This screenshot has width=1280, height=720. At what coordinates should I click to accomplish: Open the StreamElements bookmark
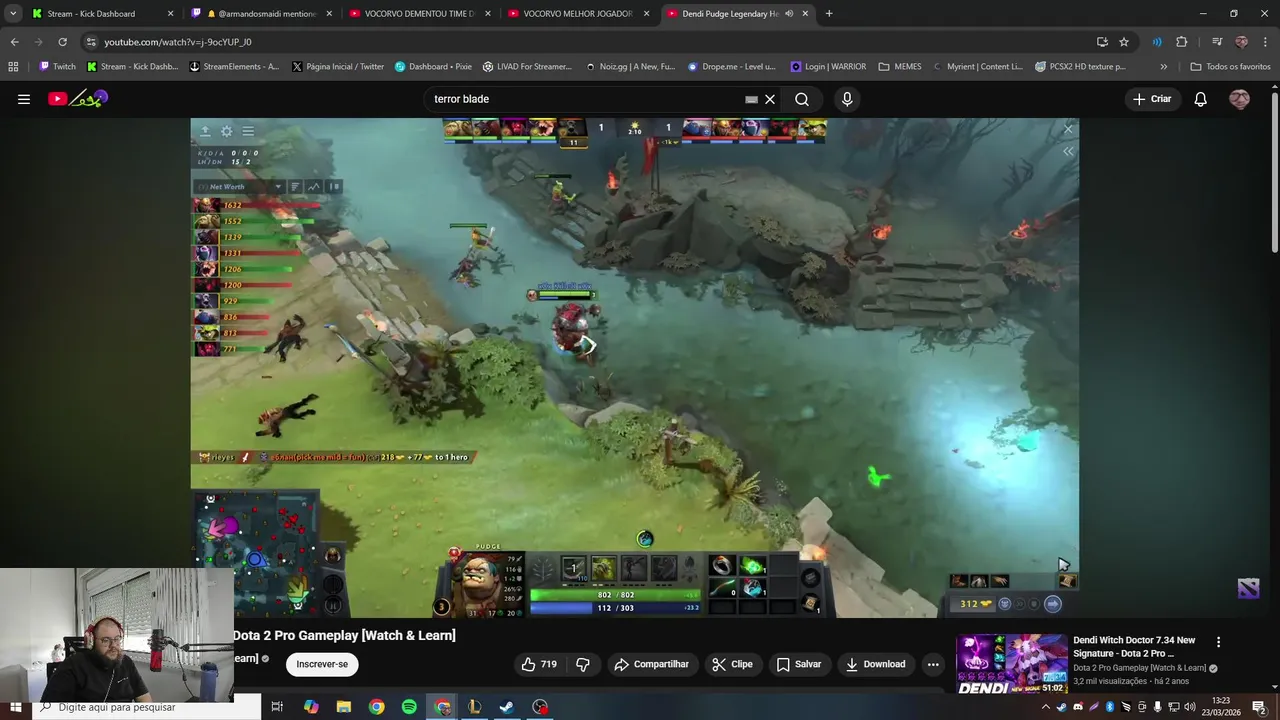[x=234, y=66]
